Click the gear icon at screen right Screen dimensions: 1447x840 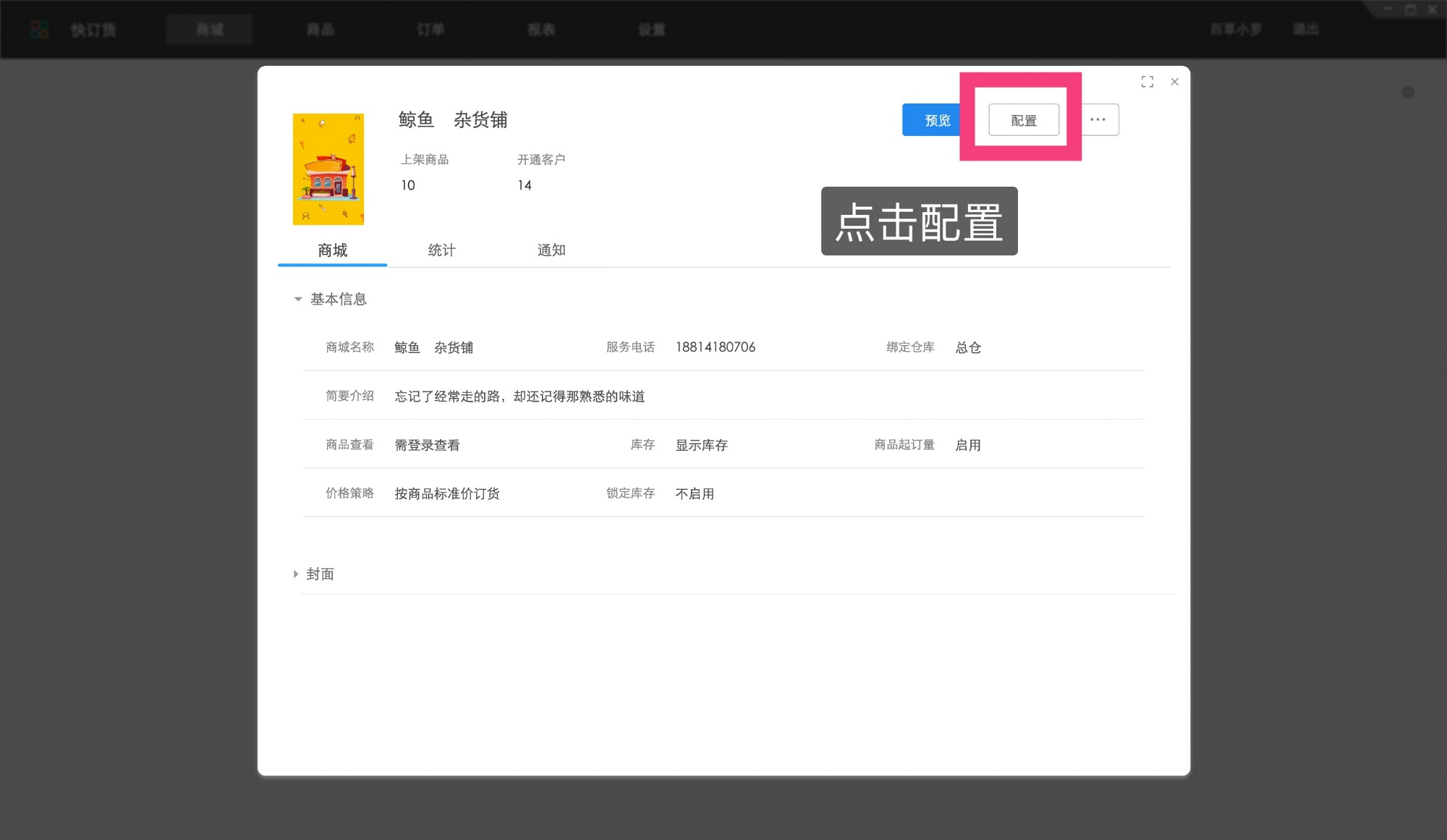coord(1409,93)
